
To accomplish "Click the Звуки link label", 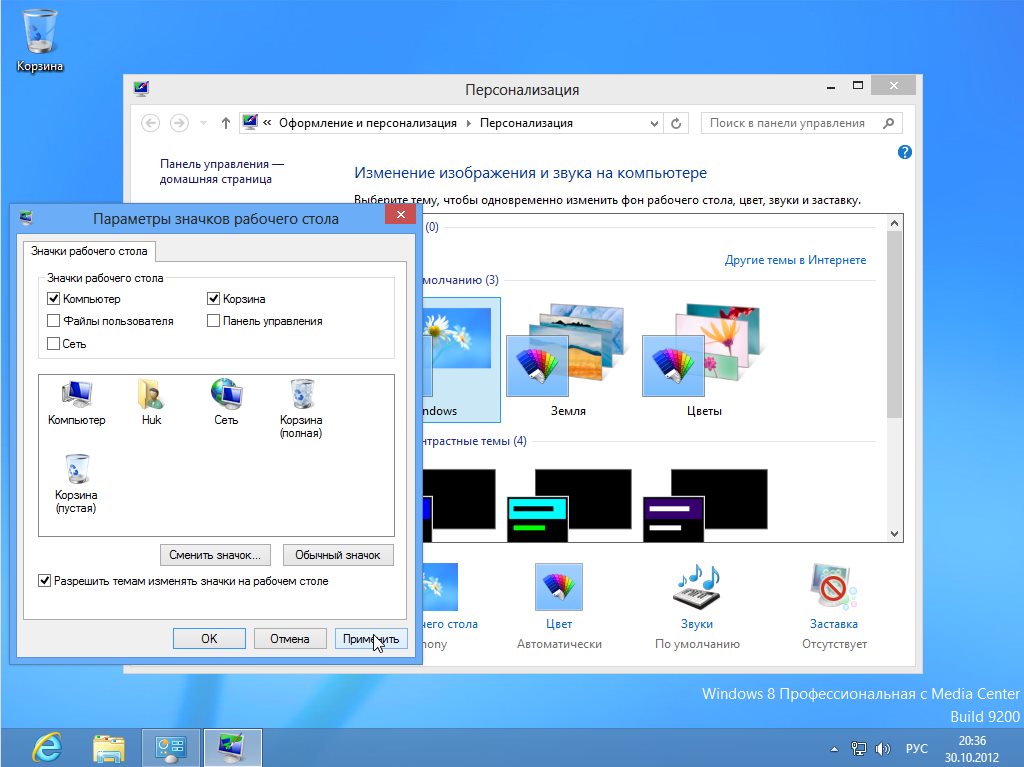I will (x=697, y=624).
